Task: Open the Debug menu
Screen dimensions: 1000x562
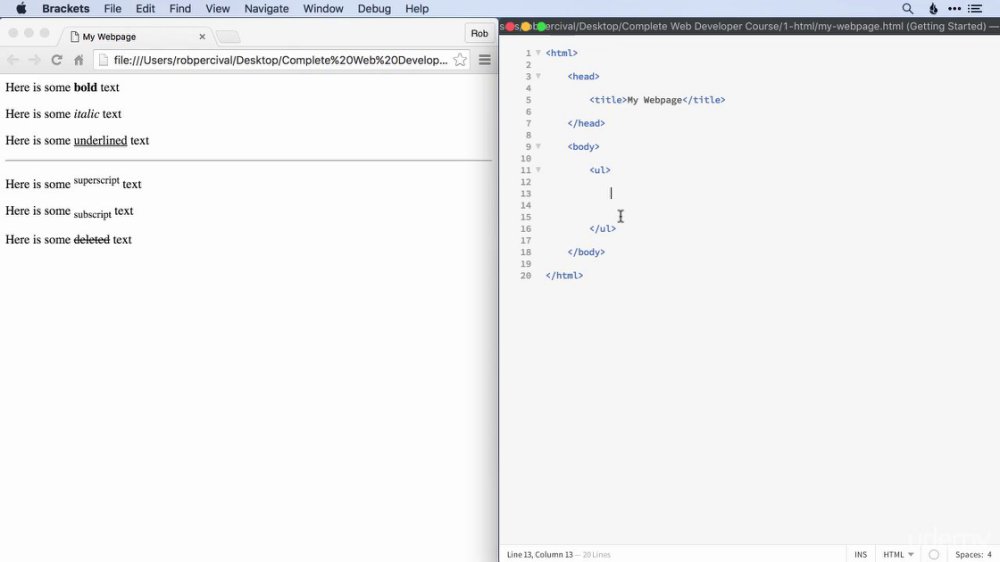Action: (374, 9)
